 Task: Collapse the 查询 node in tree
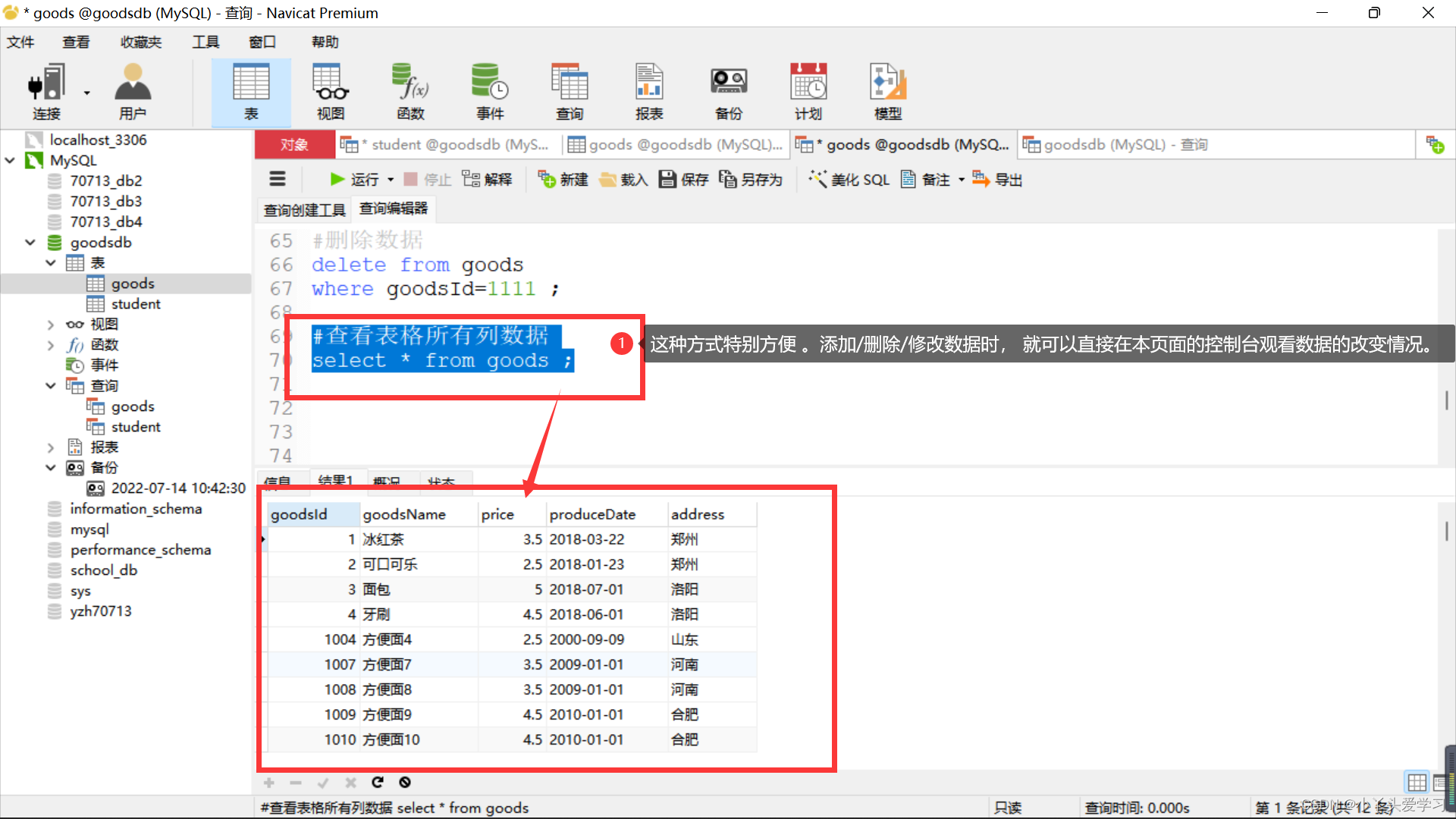[51, 386]
